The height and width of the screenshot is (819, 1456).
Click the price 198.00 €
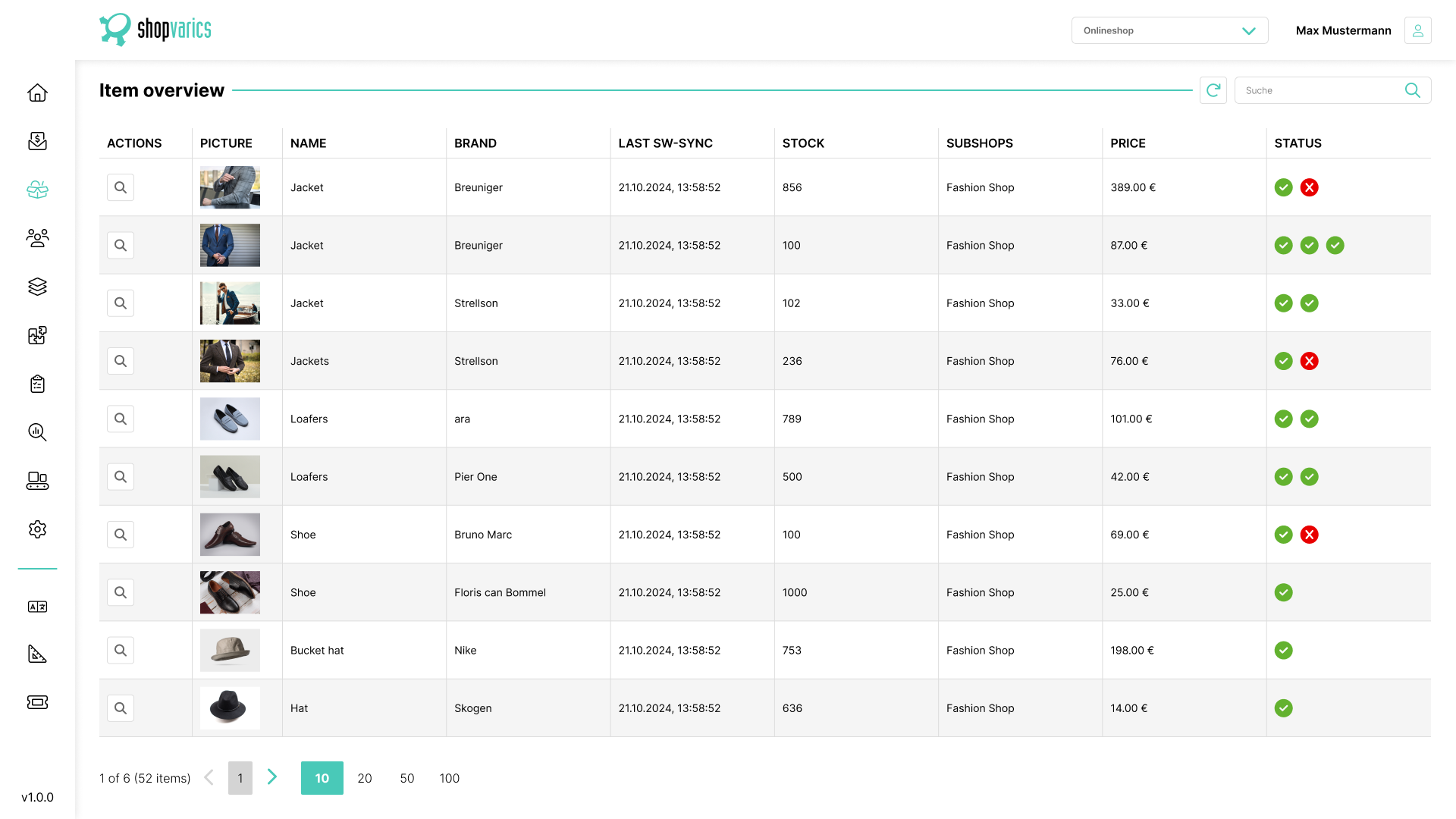coord(1131,651)
